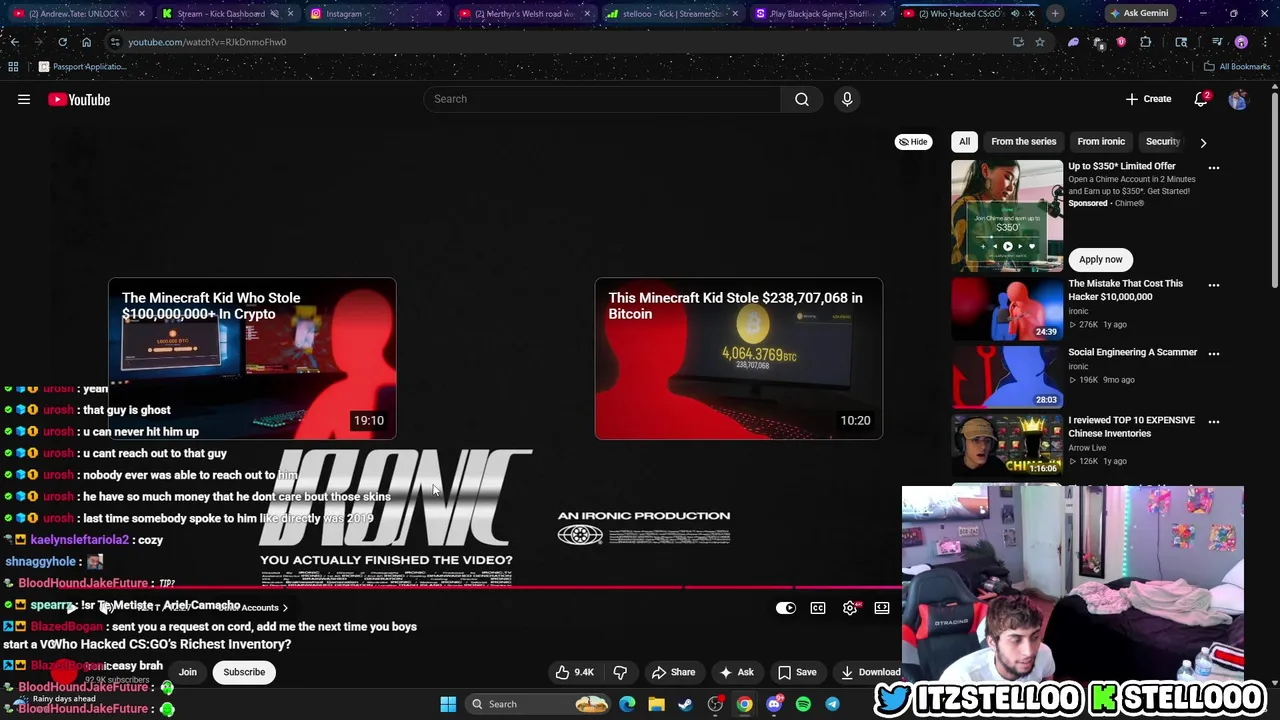
Task: Play the Minecraft Kid $100,000,000+ end card
Action: pos(252,359)
